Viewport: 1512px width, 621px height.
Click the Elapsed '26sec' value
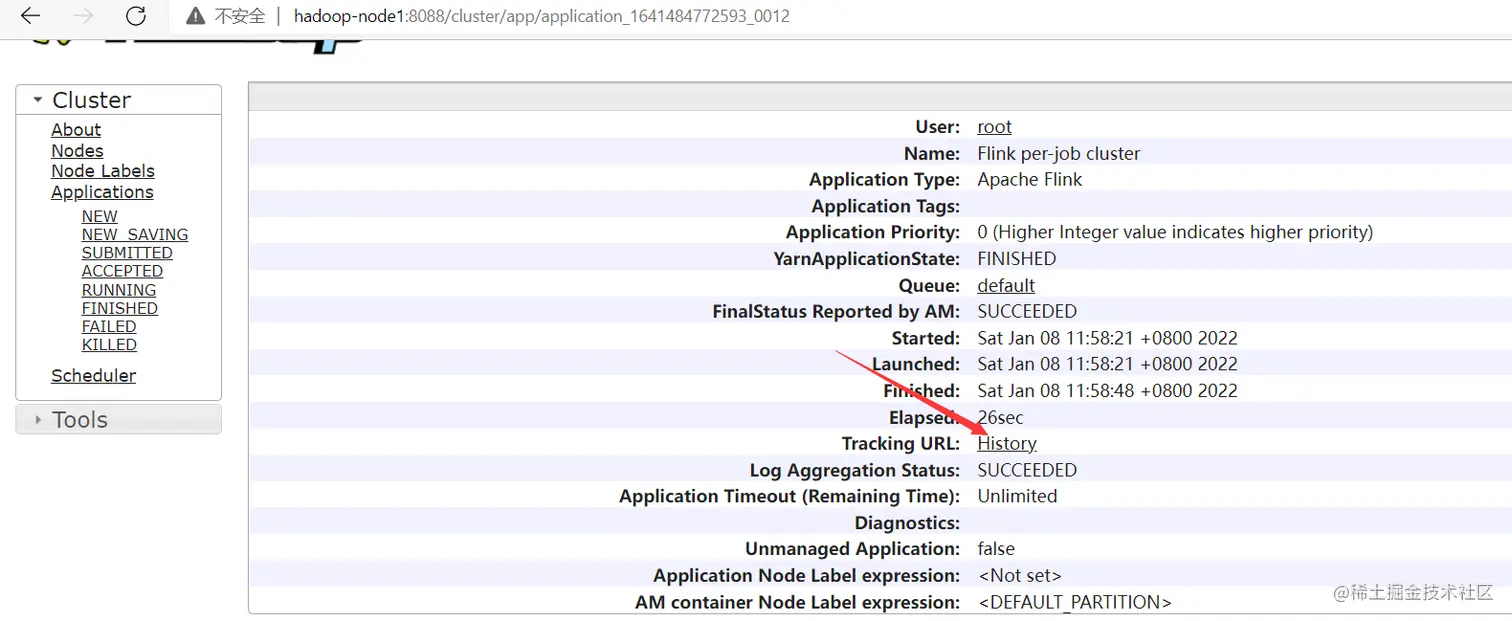[1000, 417]
